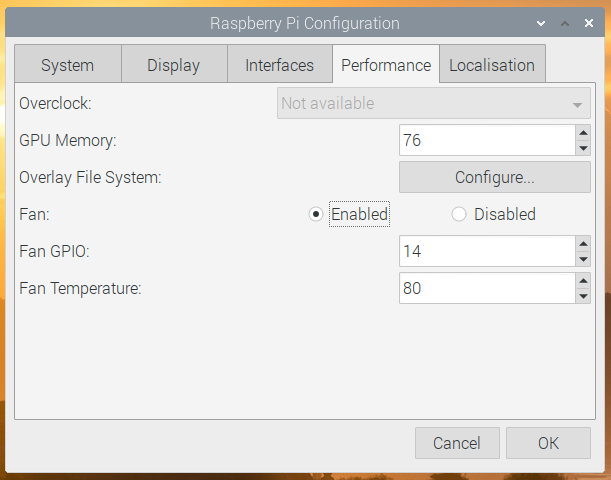Image resolution: width=611 pixels, height=480 pixels.
Task: Focus the Fan Temperature text field
Action: [x=486, y=289]
